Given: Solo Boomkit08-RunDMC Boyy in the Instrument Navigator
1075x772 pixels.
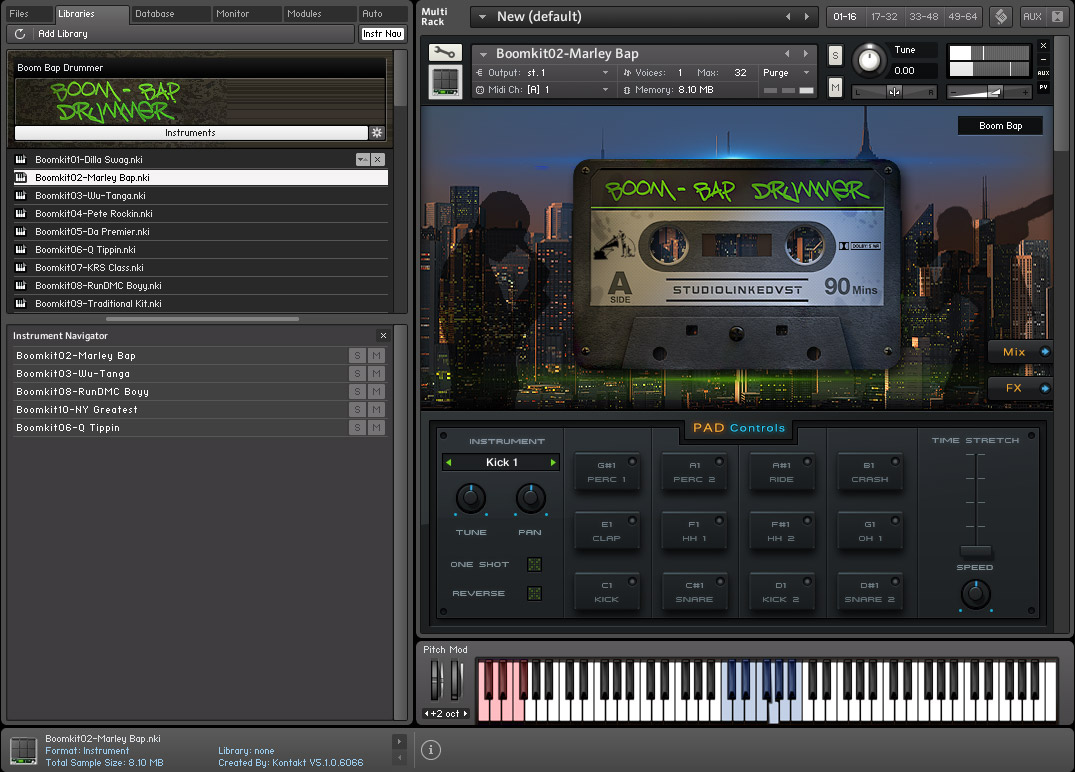Looking at the screenshot, I should (x=357, y=391).
